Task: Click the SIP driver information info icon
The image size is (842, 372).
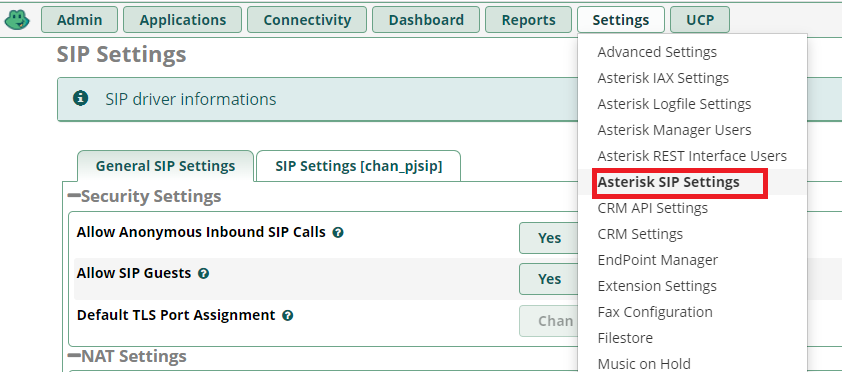Action: pyautogui.click(x=81, y=98)
